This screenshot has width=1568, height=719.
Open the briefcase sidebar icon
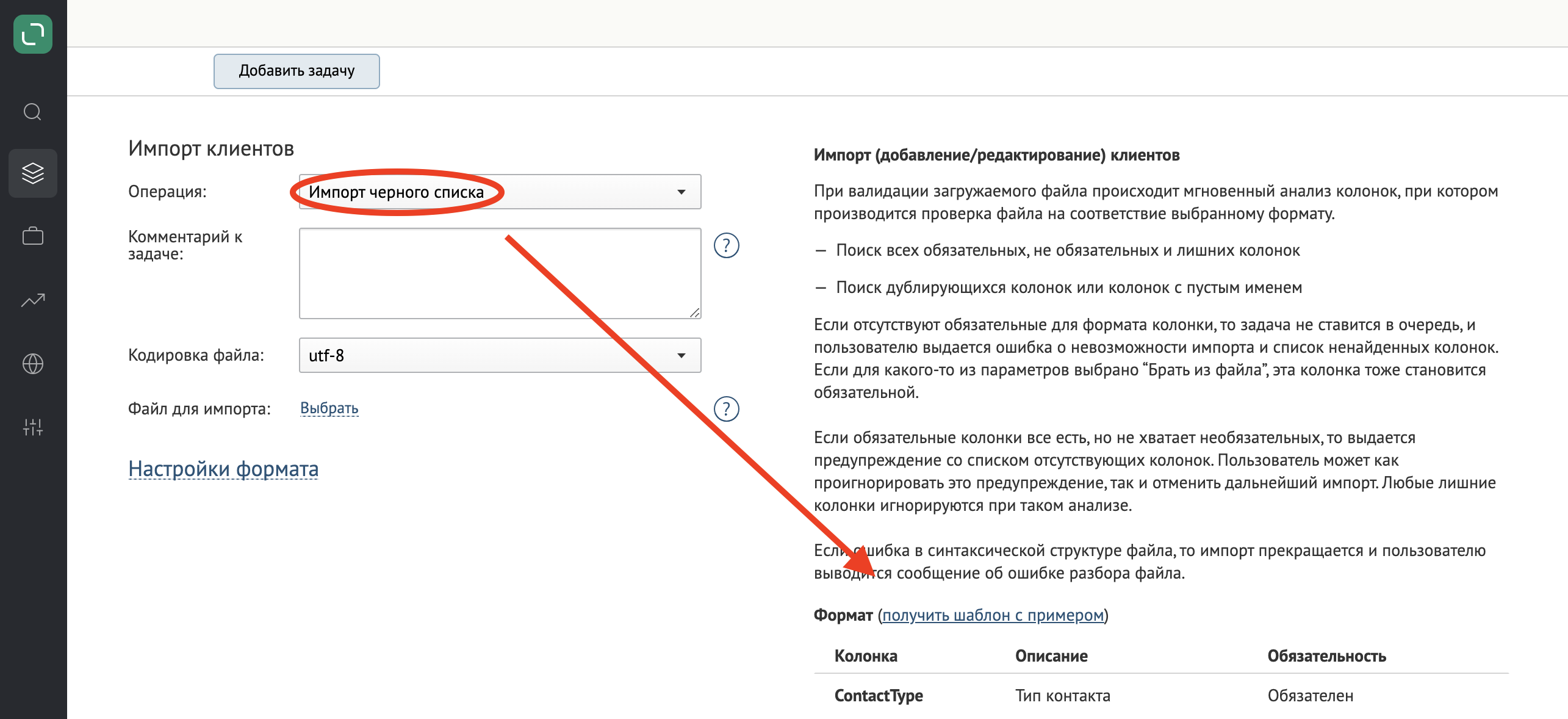(x=33, y=236)
